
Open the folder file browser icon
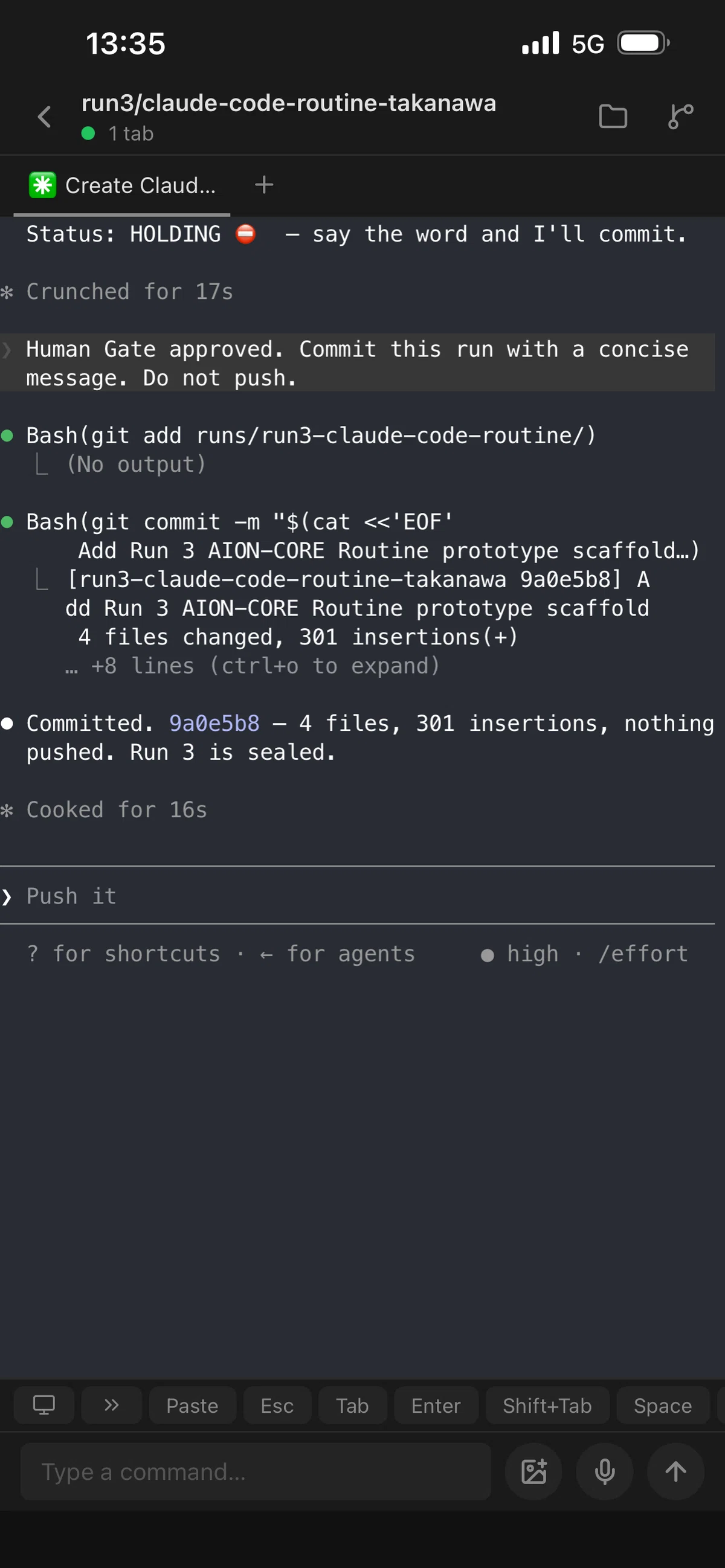point(613,116)
